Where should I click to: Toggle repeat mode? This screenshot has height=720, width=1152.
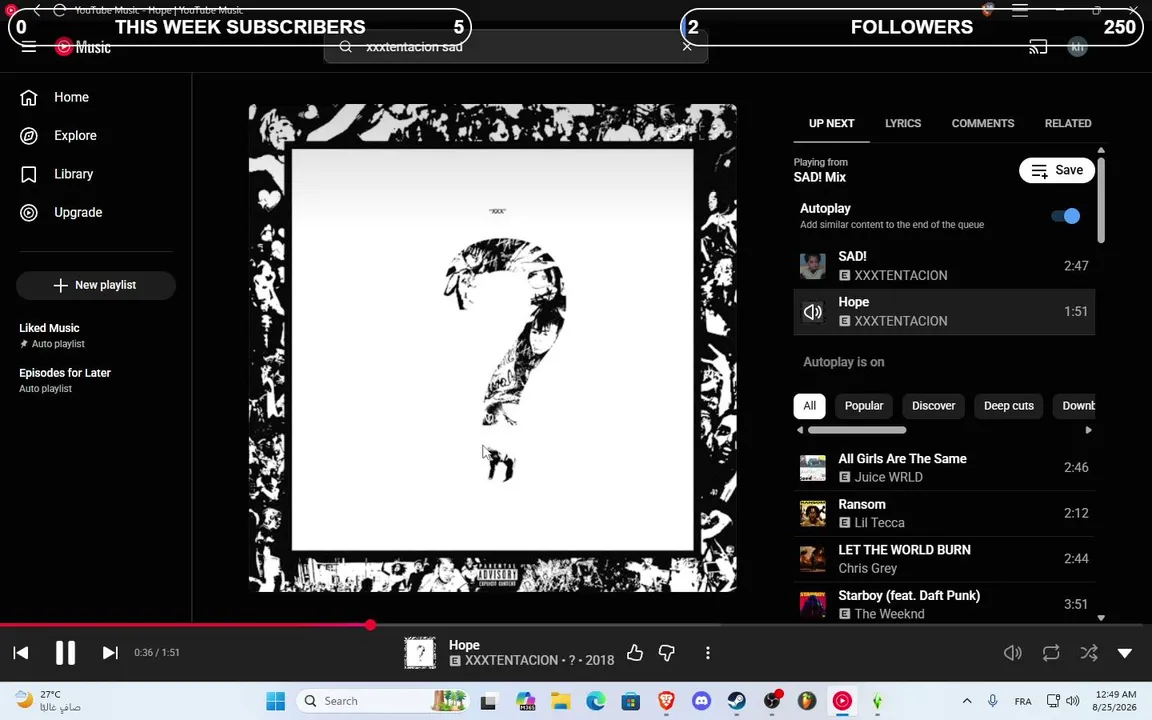pyautogui.click(x=1051, y=652)
